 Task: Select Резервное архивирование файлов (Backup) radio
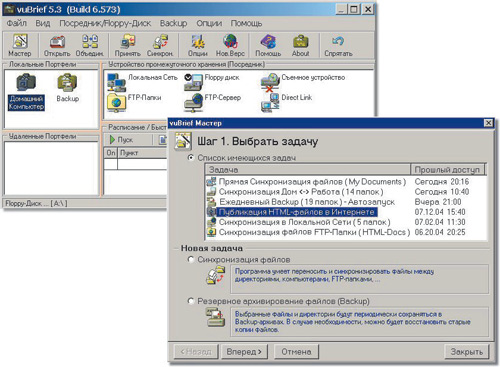191,301
